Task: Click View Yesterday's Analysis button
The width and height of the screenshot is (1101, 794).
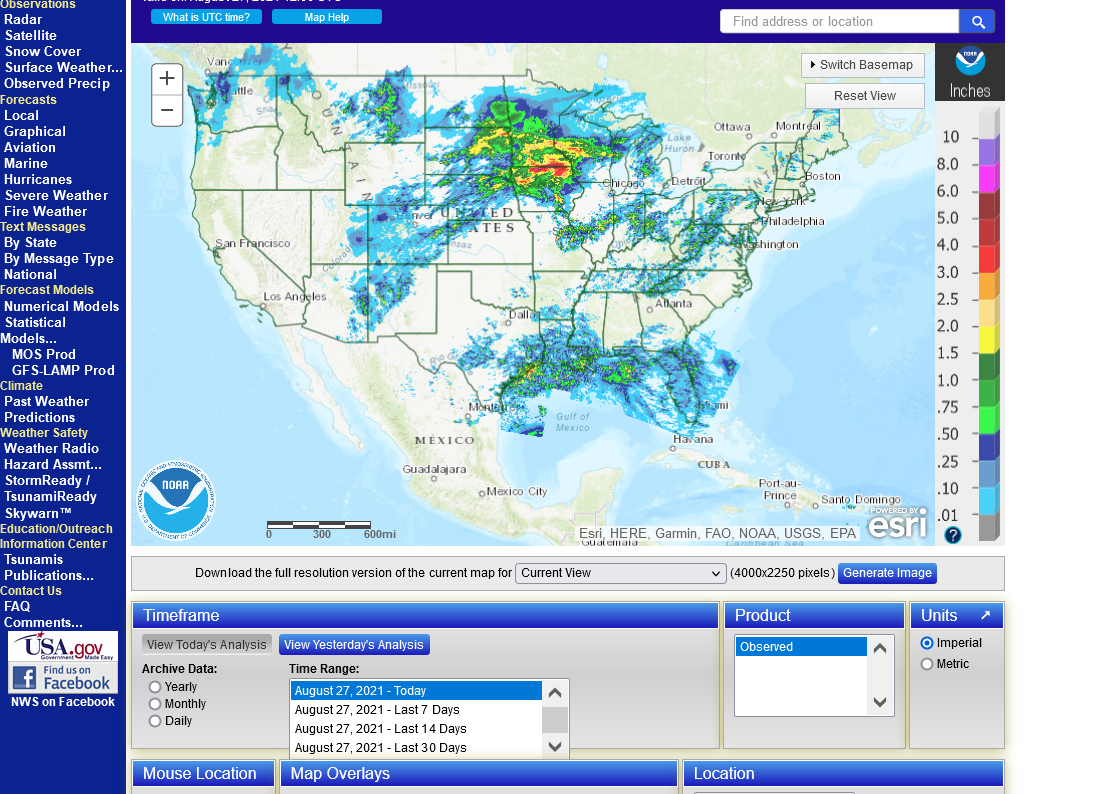Action: click(354, 644)
